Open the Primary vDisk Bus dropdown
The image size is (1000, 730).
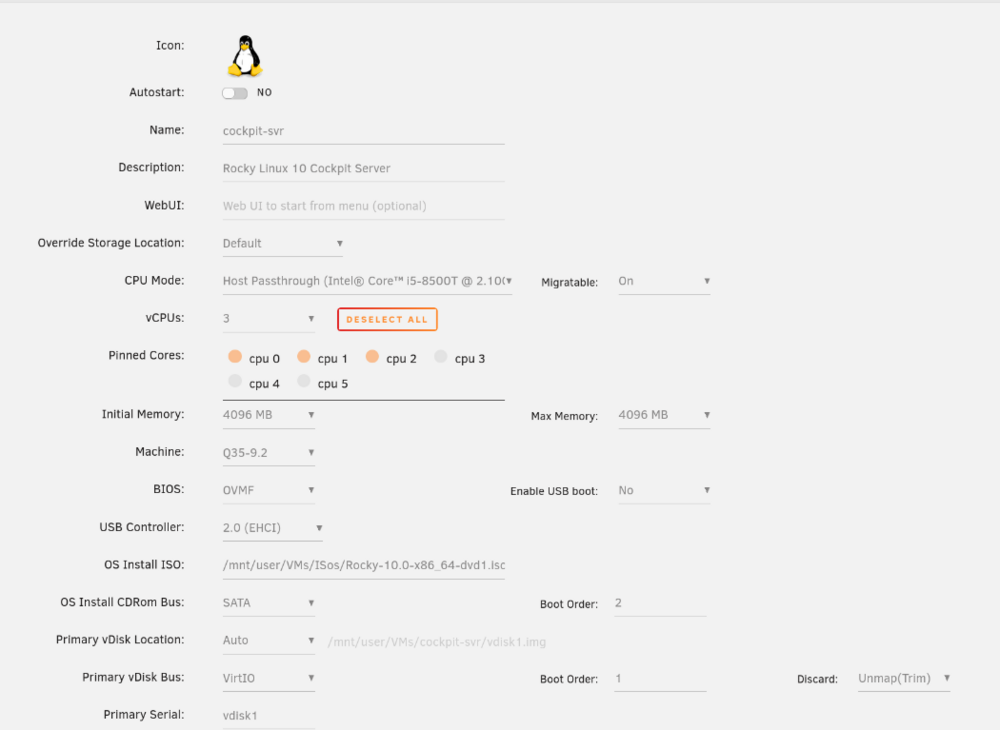pos(268,678)
